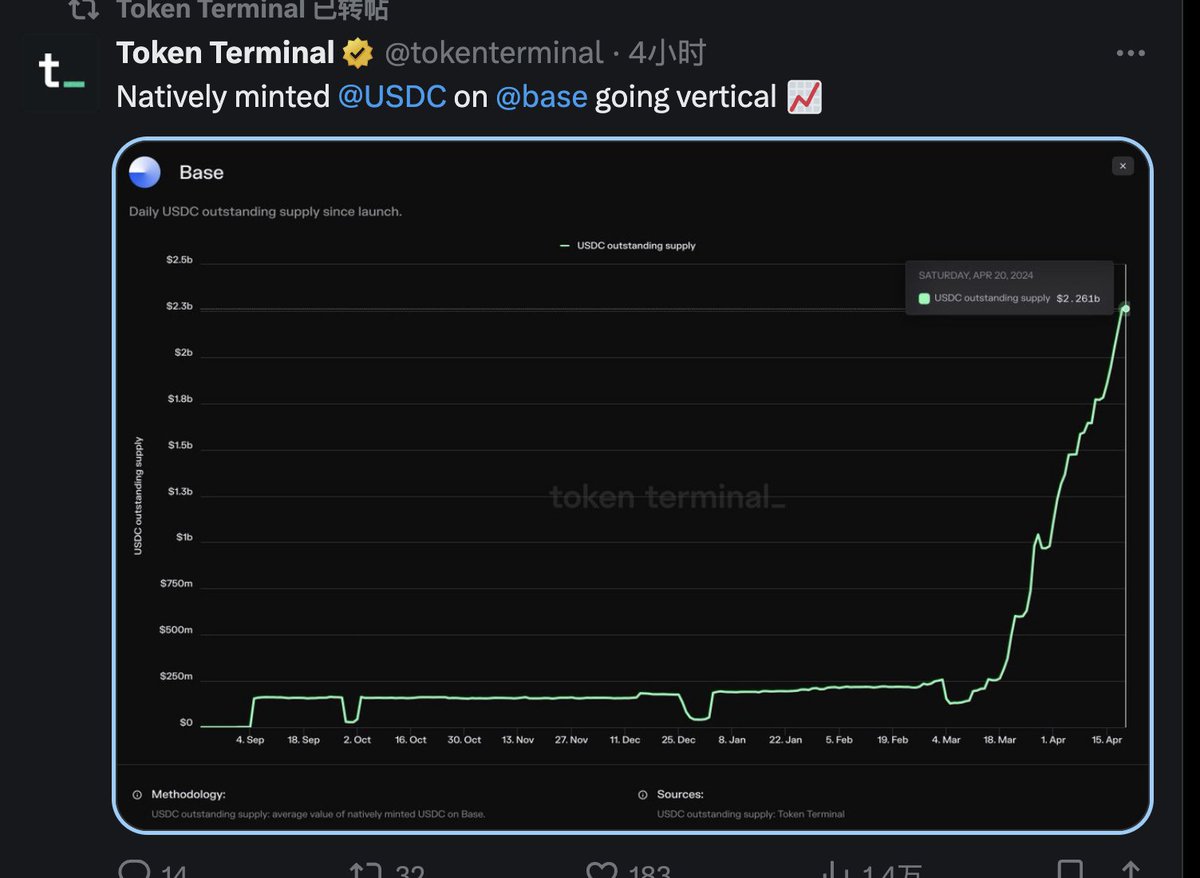Open Token Terminal profile avatar

click(60, 73)
